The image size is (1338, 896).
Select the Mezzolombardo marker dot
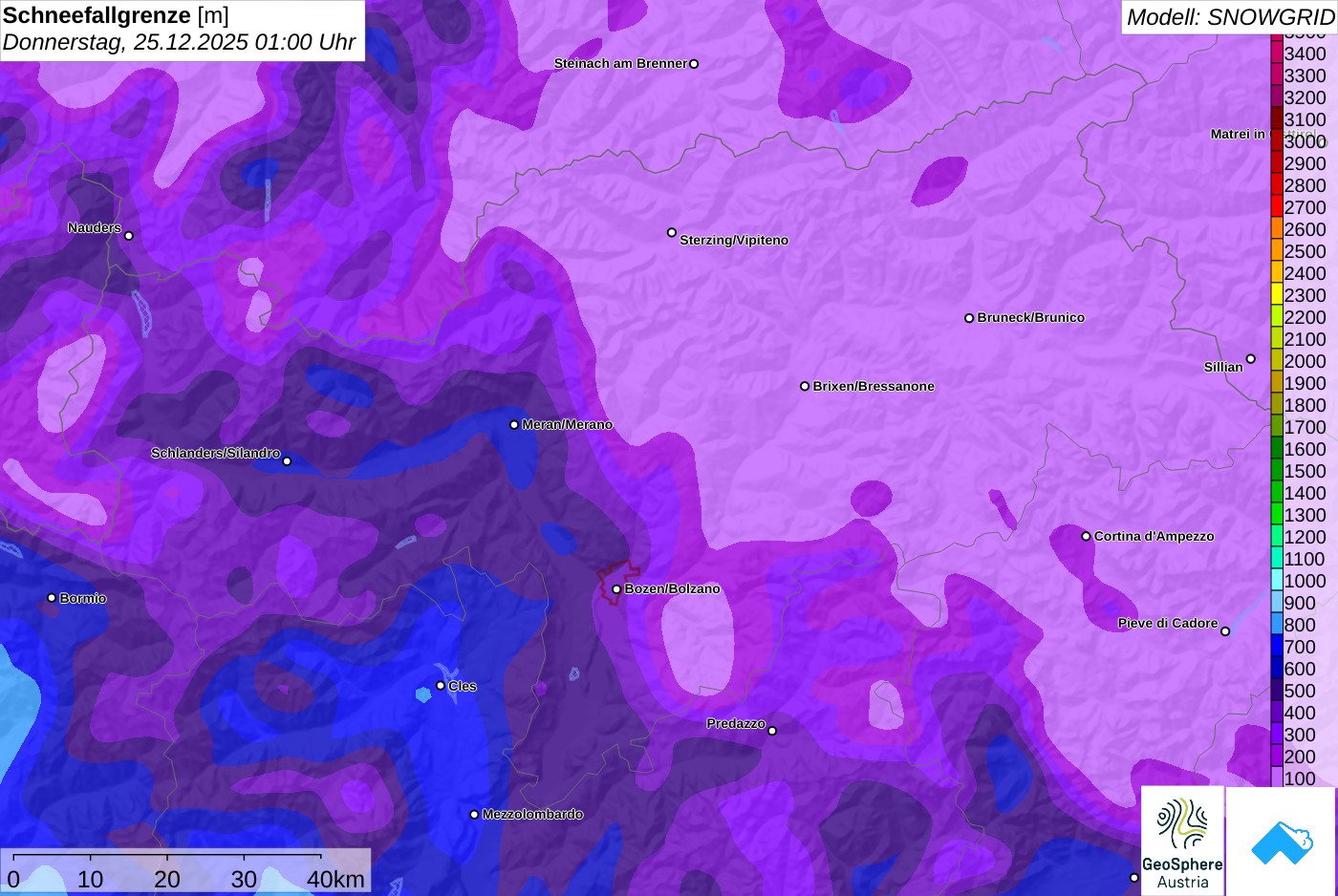[x=474, y=815]
